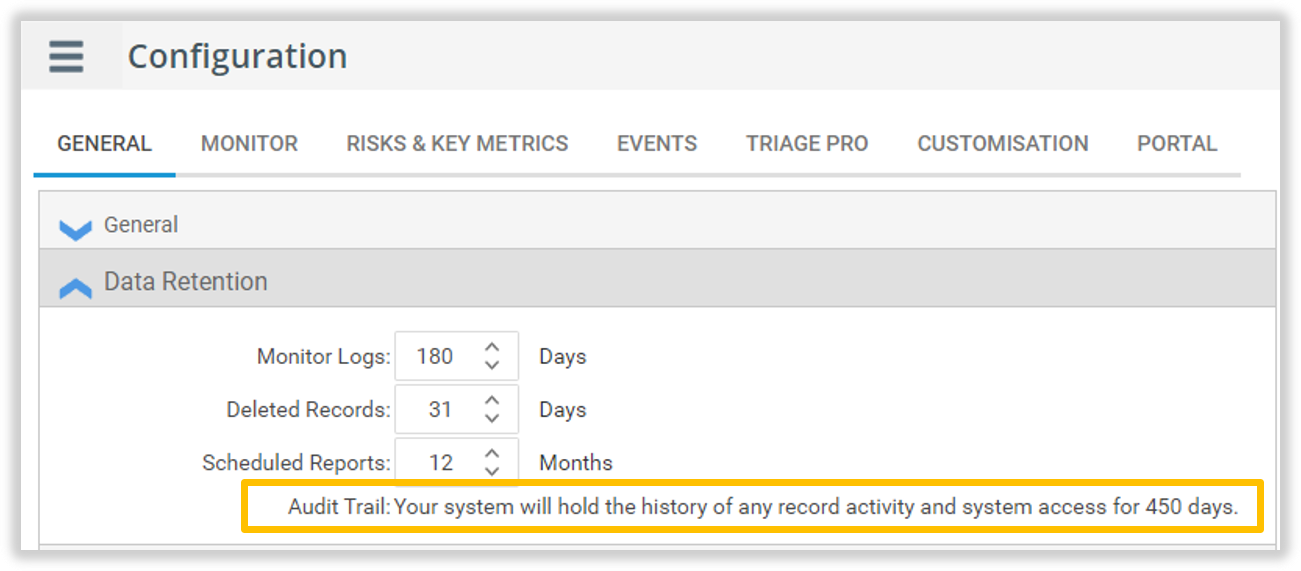Click the Data Retention section header
Viewport: 1301px width, 571px height.
186,282
